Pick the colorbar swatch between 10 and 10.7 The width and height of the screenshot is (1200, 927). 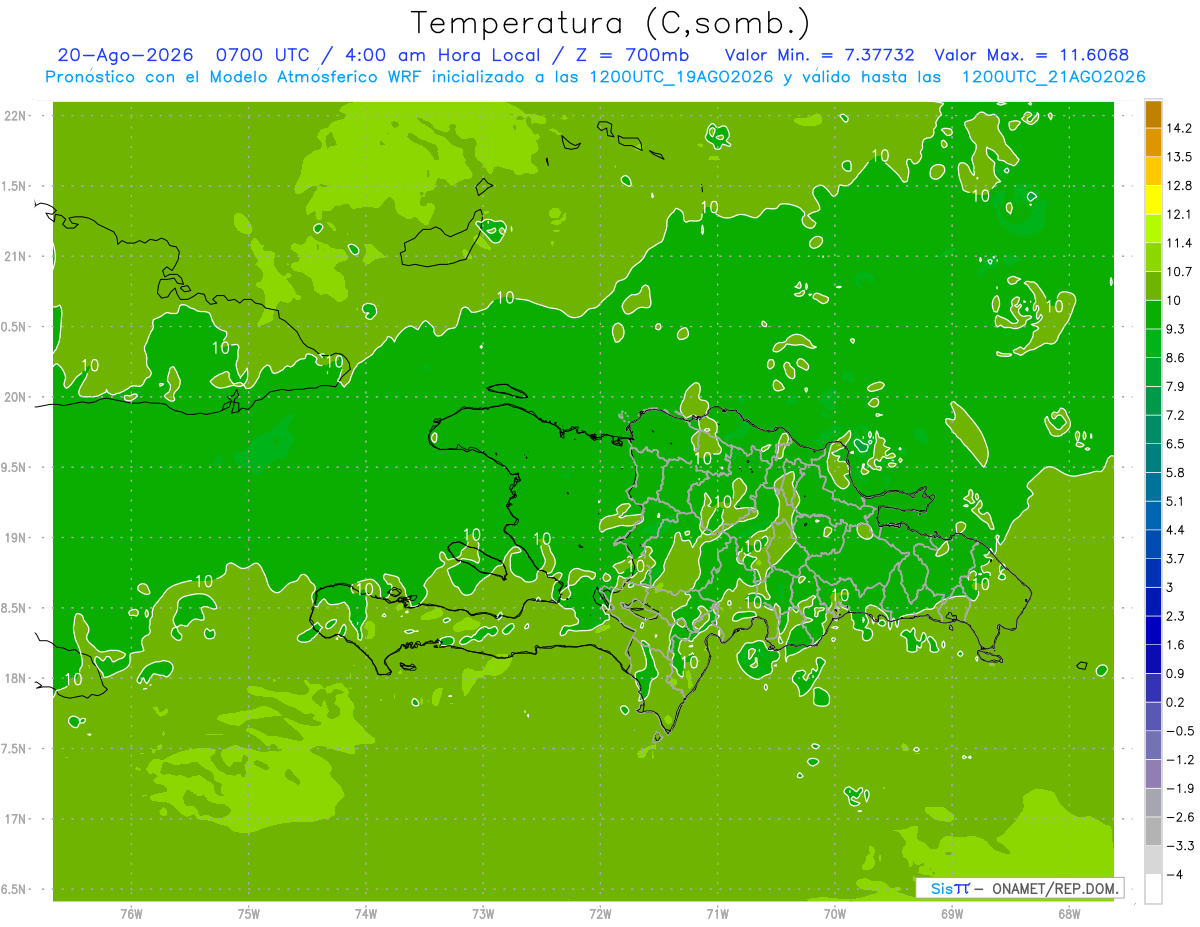coord(1153,286)
